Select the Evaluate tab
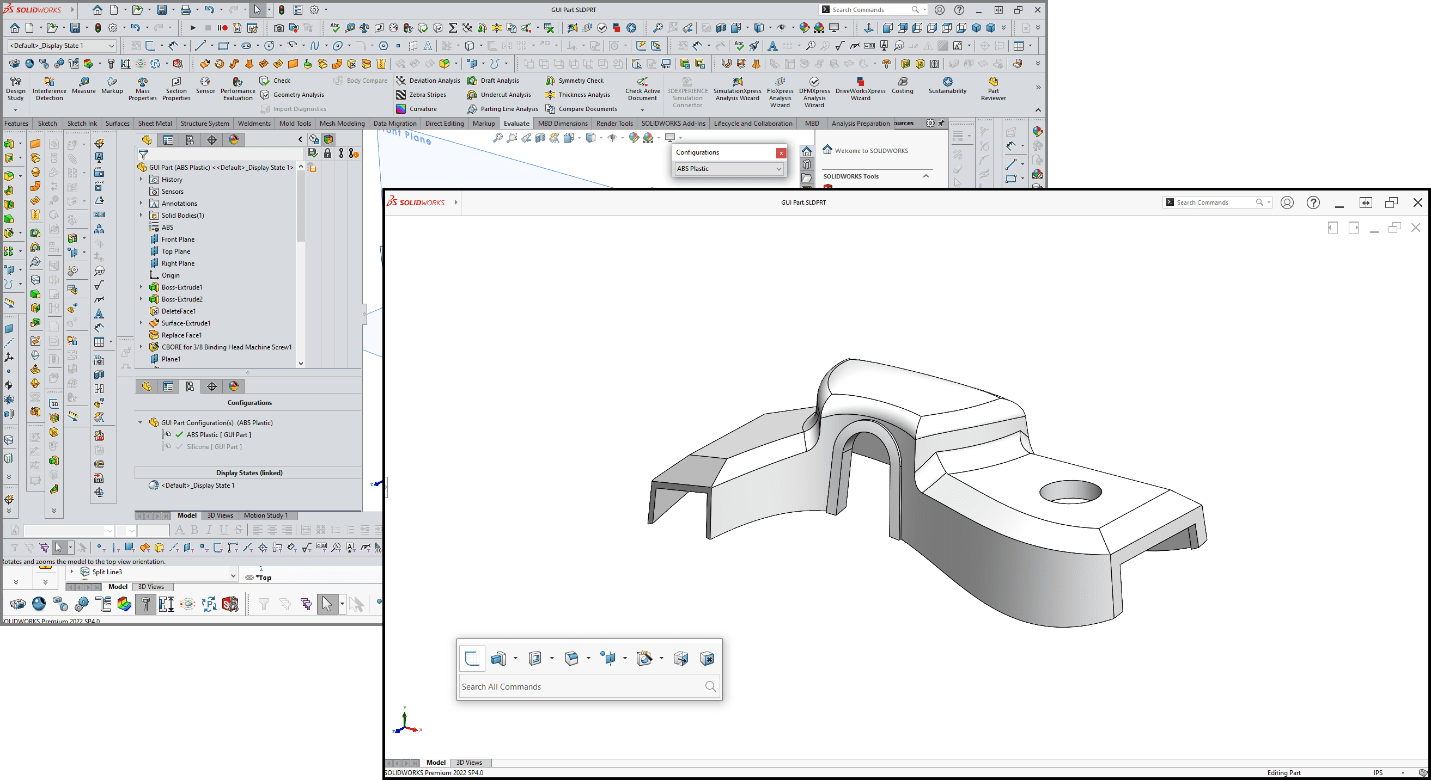The image size is (1431, 780). (x=517, y=124)
